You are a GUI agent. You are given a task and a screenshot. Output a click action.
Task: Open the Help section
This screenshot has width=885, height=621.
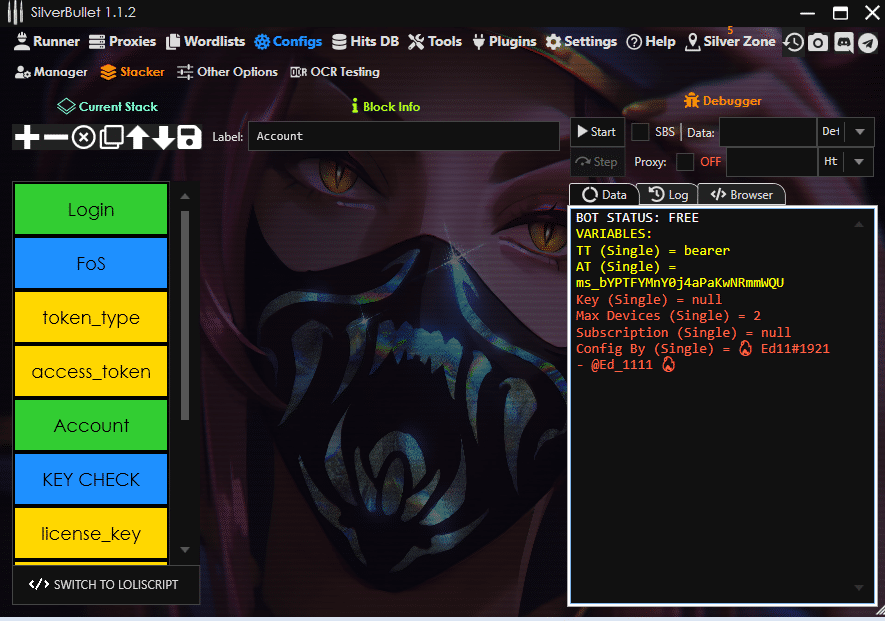(x=651, y=41)
